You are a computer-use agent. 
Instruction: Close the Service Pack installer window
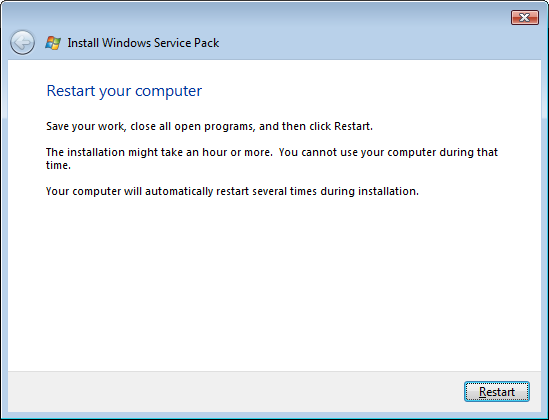(x=524, y=18)
